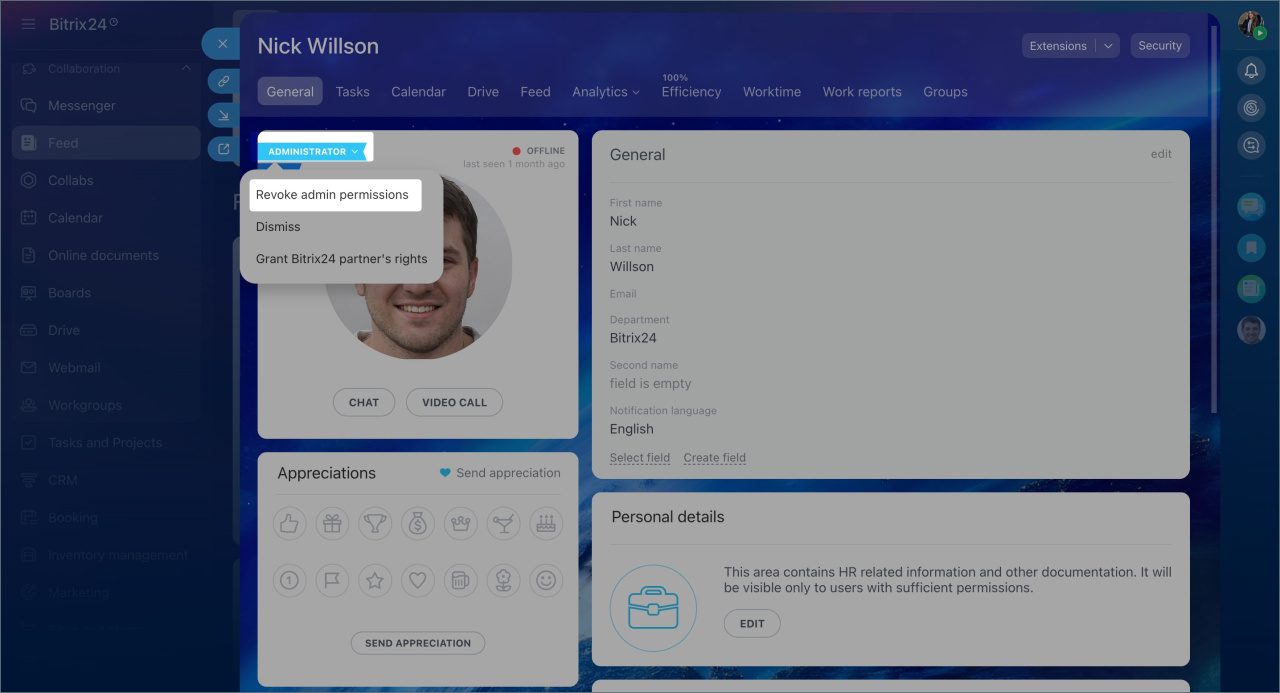This screenshot has height=693, width=1280.
Task: Choose Dismiss from the role menu
Action: [x=278, y=227]
